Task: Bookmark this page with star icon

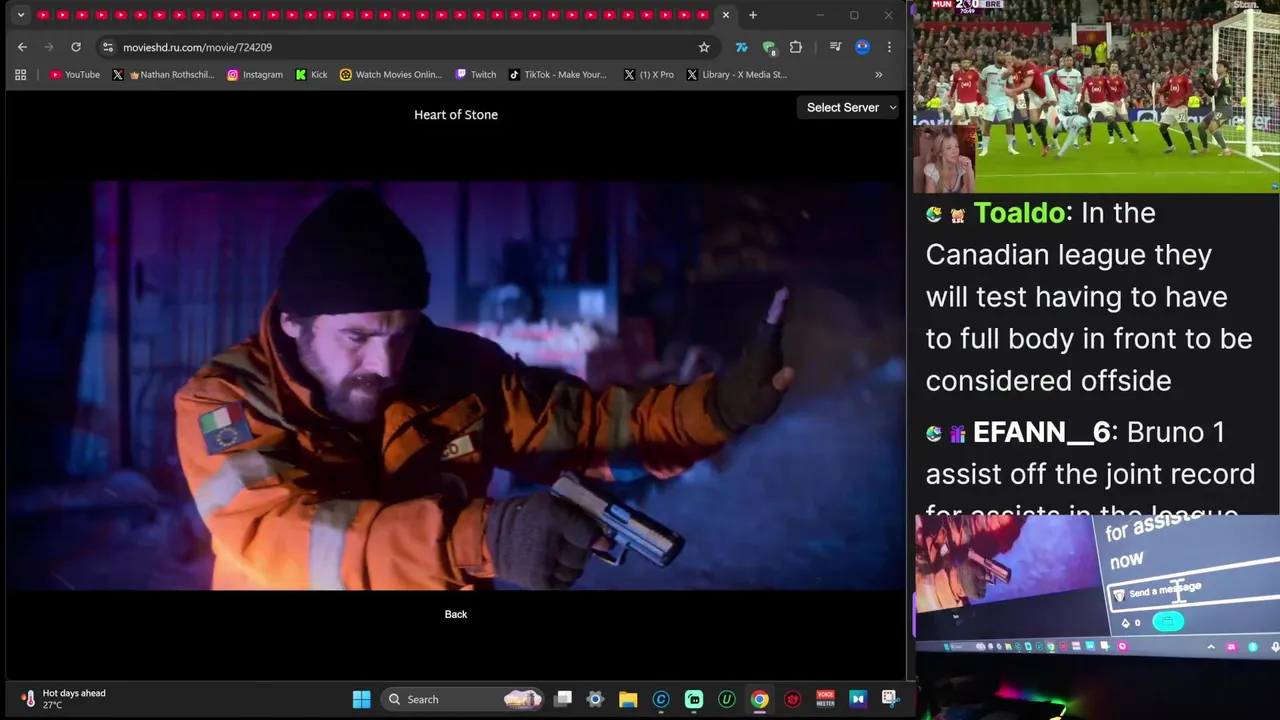Action: (704, 47)
